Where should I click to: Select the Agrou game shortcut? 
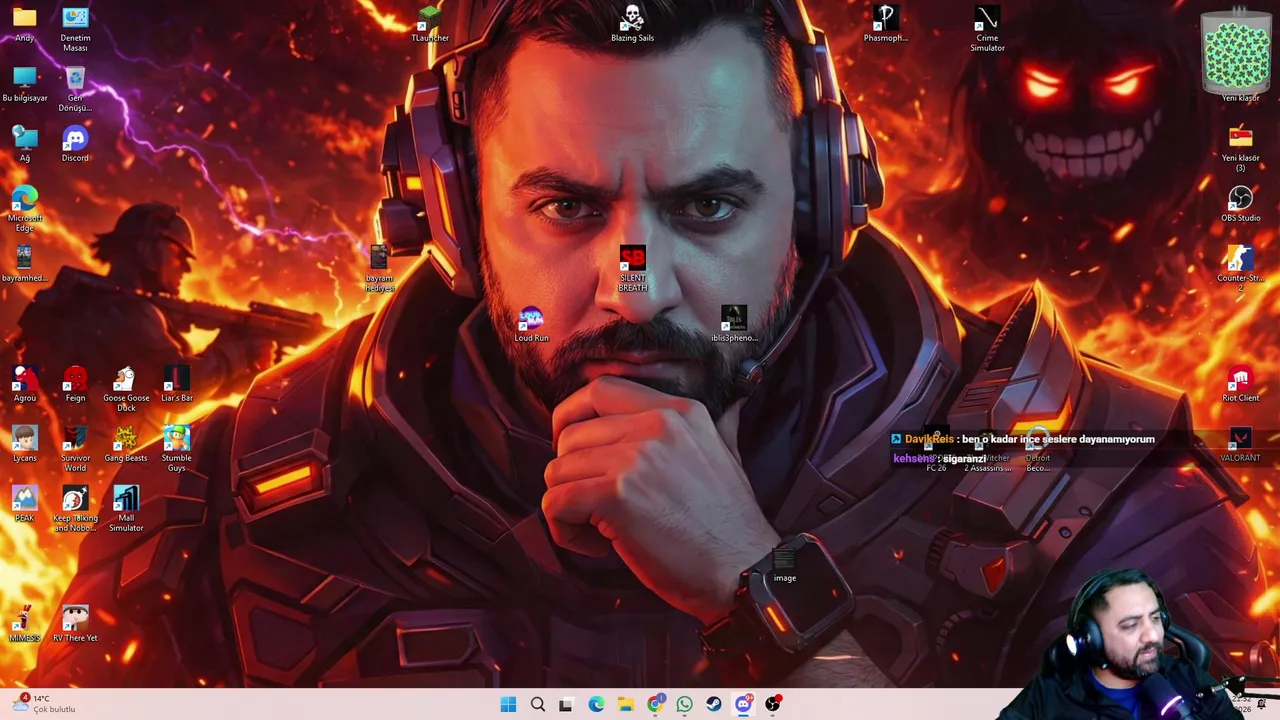(25, 385)
